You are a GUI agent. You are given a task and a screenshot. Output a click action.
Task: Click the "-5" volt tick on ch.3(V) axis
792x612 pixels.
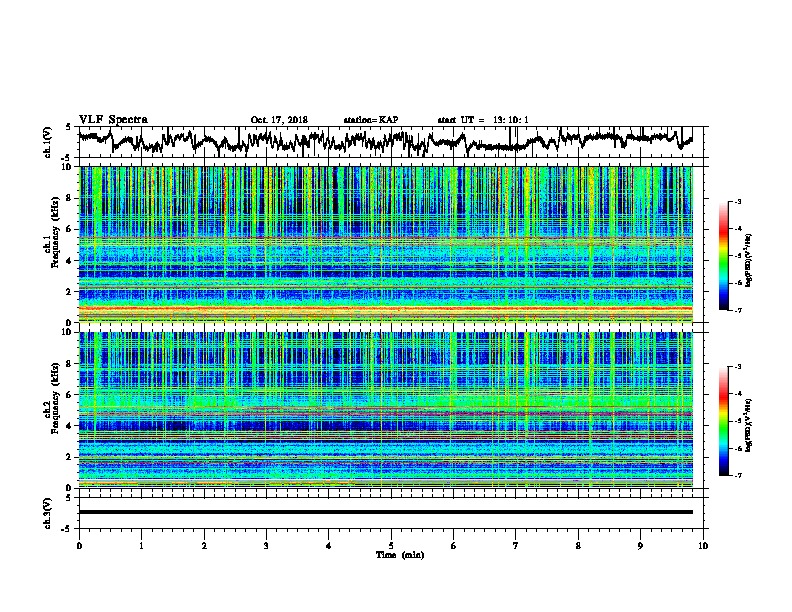coord(67,529)
